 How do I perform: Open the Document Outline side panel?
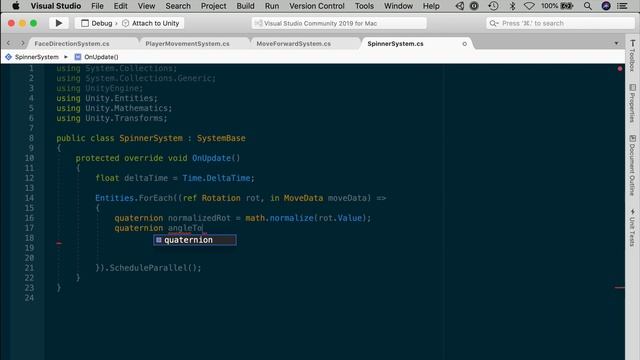pos(632,165)
